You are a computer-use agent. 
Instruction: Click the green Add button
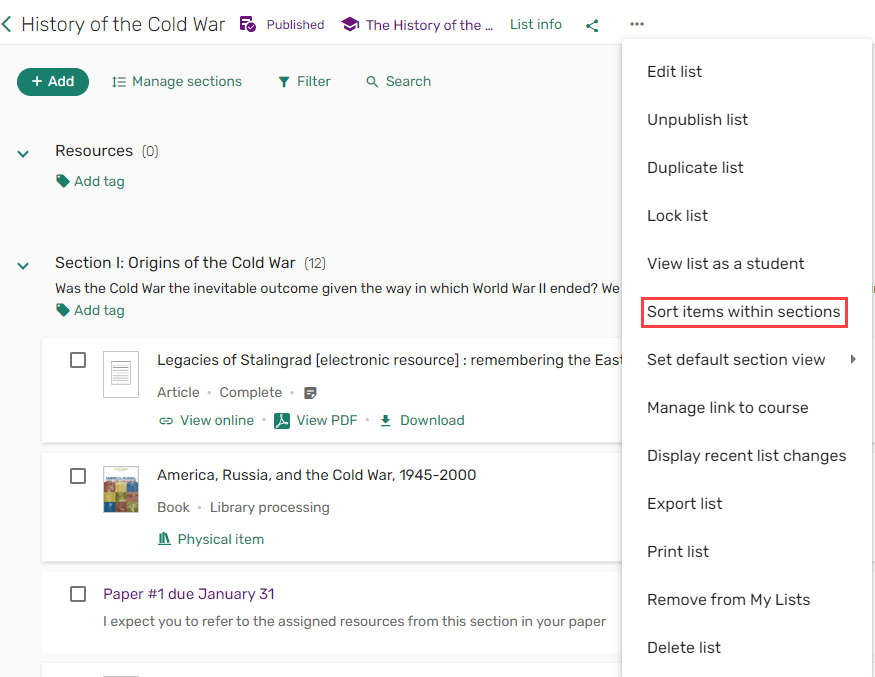53,81
